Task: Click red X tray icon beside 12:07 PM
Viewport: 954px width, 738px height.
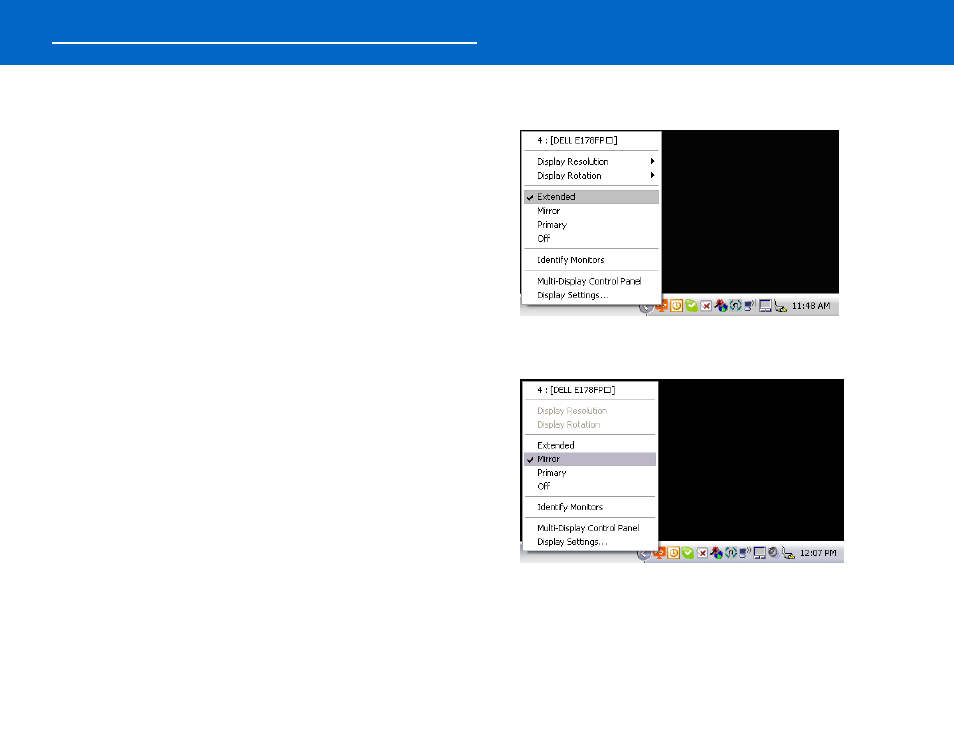Action: coord(702,553)
